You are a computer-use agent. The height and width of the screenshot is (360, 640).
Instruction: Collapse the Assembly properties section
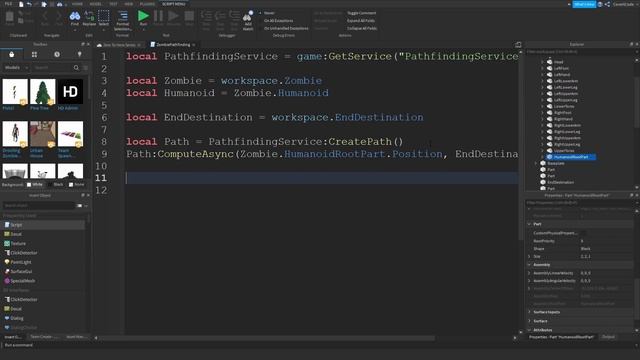point(529,265)
